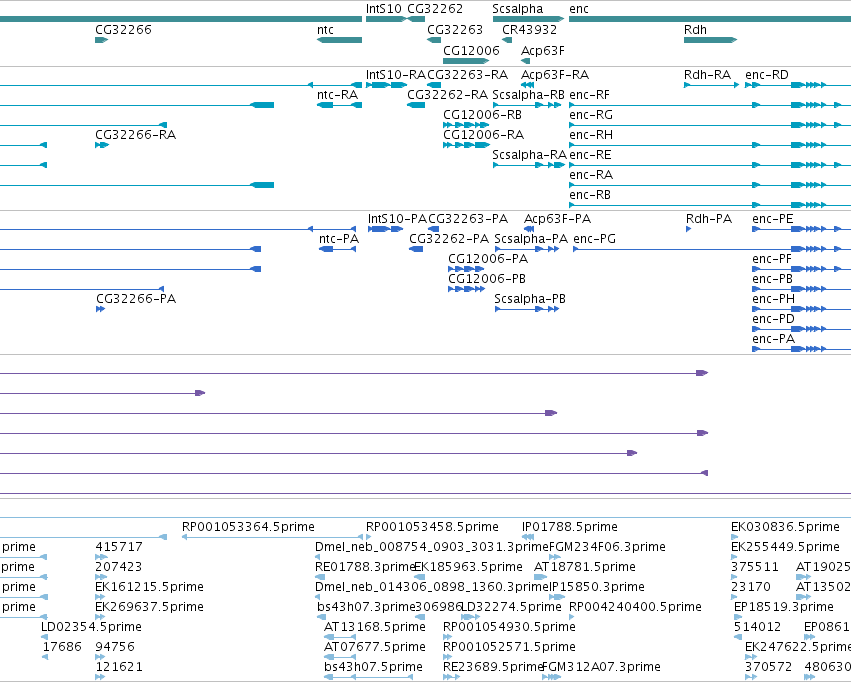Select protein Acp63F-PA
Screen dimensions: 851x682
[529, 229]
